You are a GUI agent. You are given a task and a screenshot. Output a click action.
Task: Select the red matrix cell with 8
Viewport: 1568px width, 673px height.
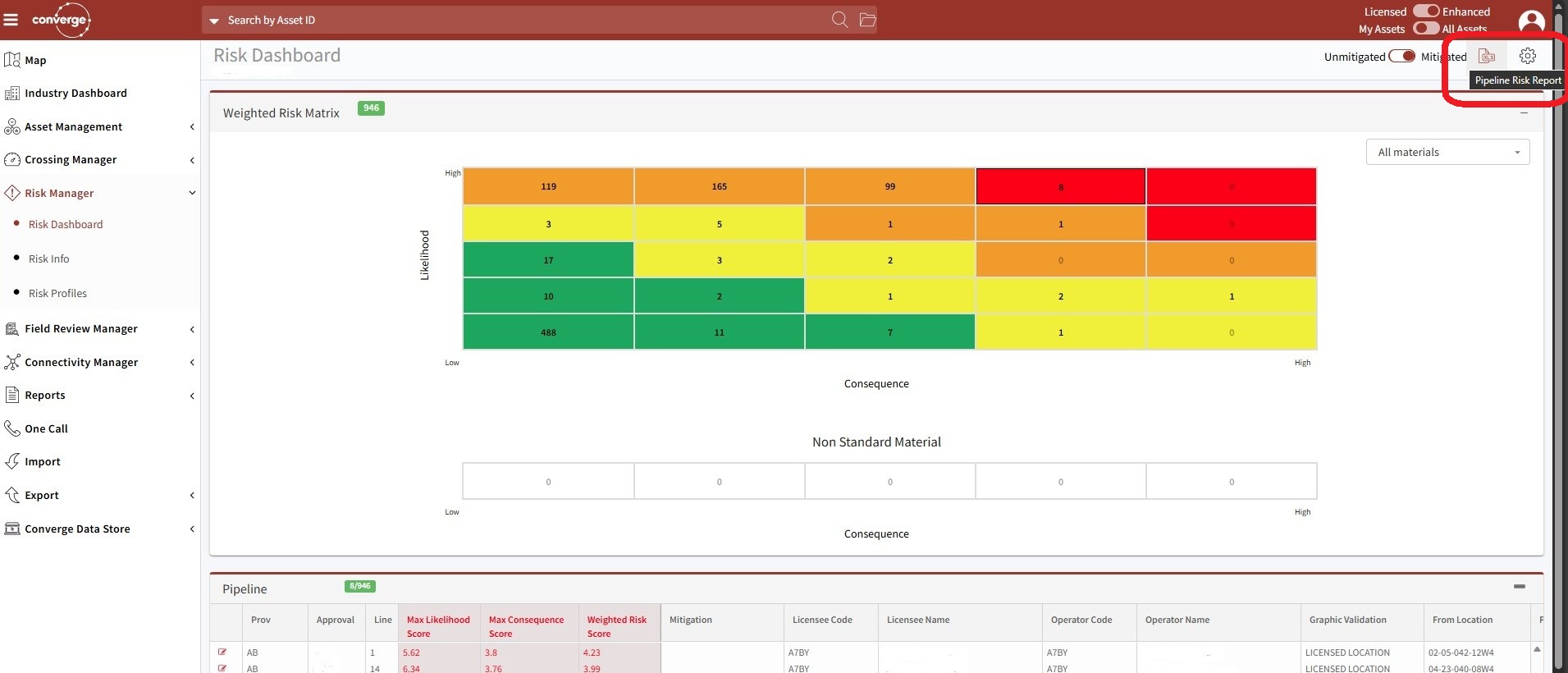[x=1060, y=186]
